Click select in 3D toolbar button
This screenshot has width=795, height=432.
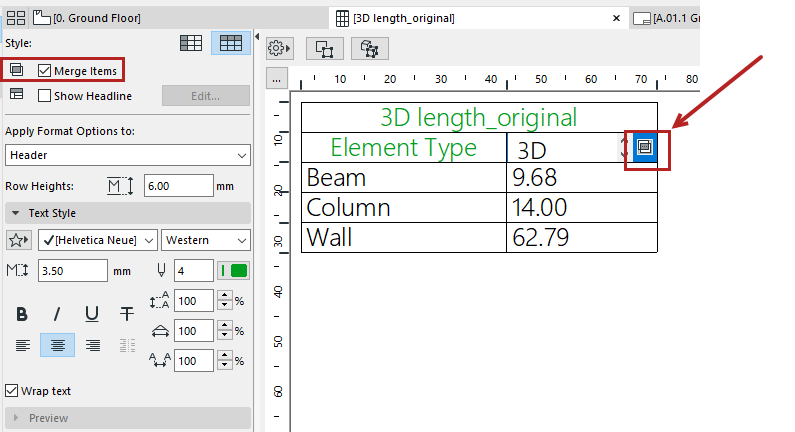(x=368, y=48)
